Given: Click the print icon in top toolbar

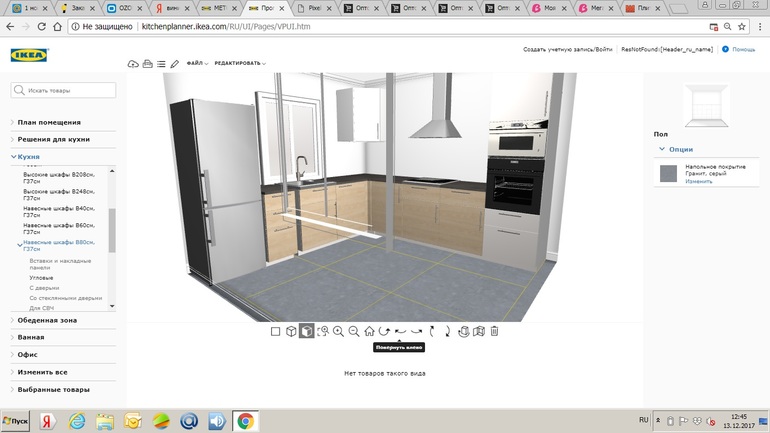Looking at the screenshot, I should point(147,64).
